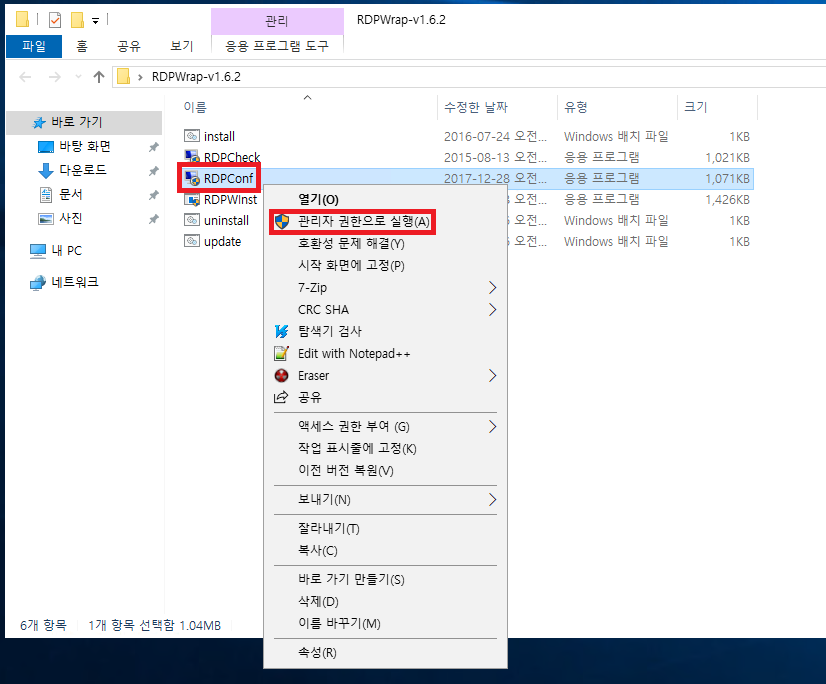The image size is (826, 684).
Task: Expand the CRC SHA submenu arrow
Action: point(492,309)
